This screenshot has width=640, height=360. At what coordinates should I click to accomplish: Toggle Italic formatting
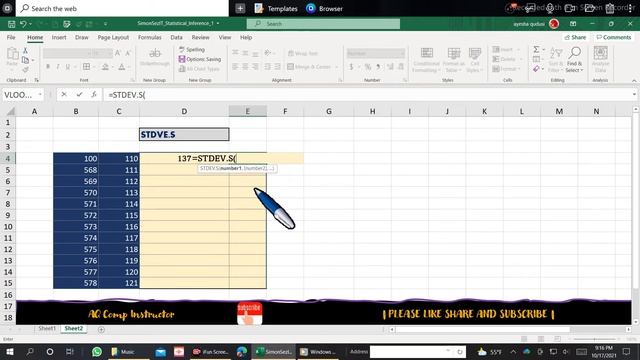58,67
